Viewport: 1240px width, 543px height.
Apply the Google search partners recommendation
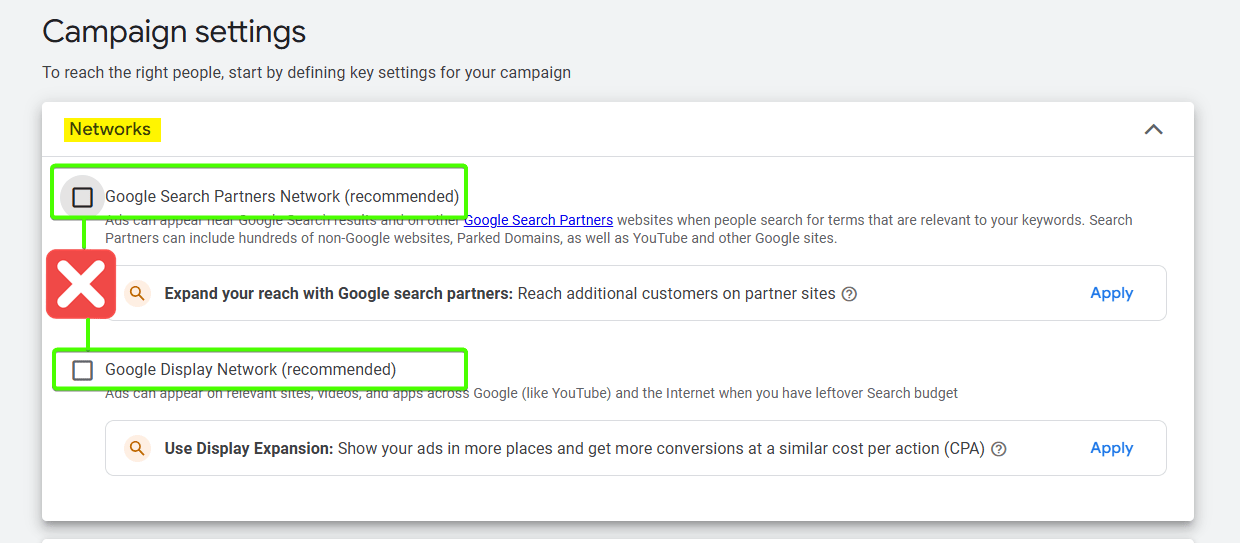coord(1111,293)
